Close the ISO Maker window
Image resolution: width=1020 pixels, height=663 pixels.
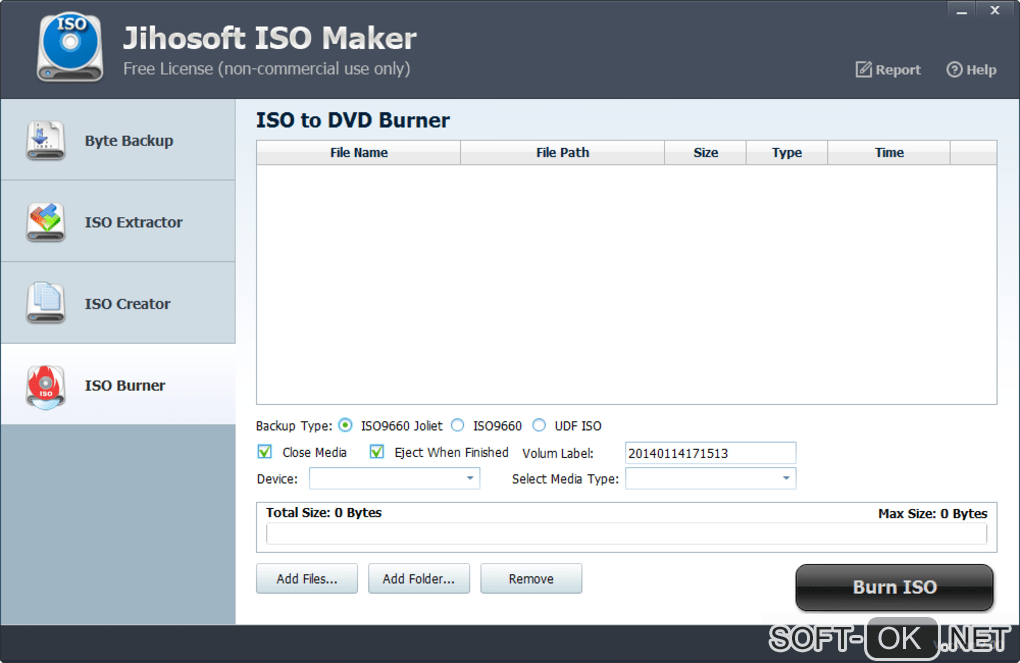(995, 10)
